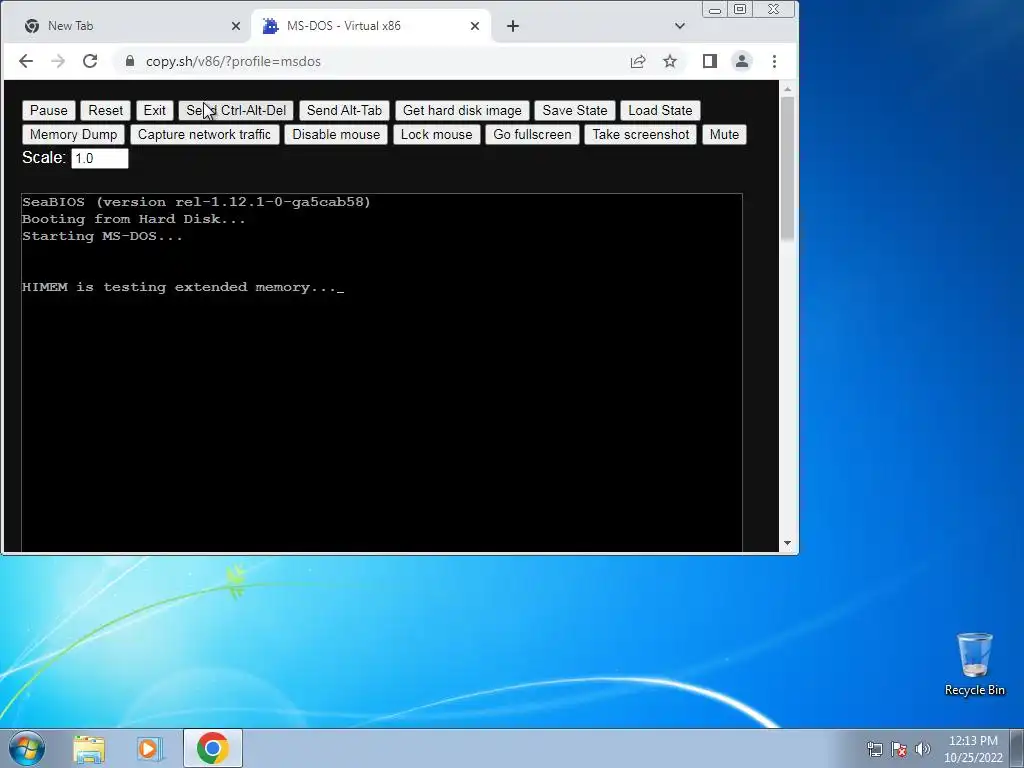1024x768 pixels.
Task: Click Get hard disk image
Action: (462, 110)
